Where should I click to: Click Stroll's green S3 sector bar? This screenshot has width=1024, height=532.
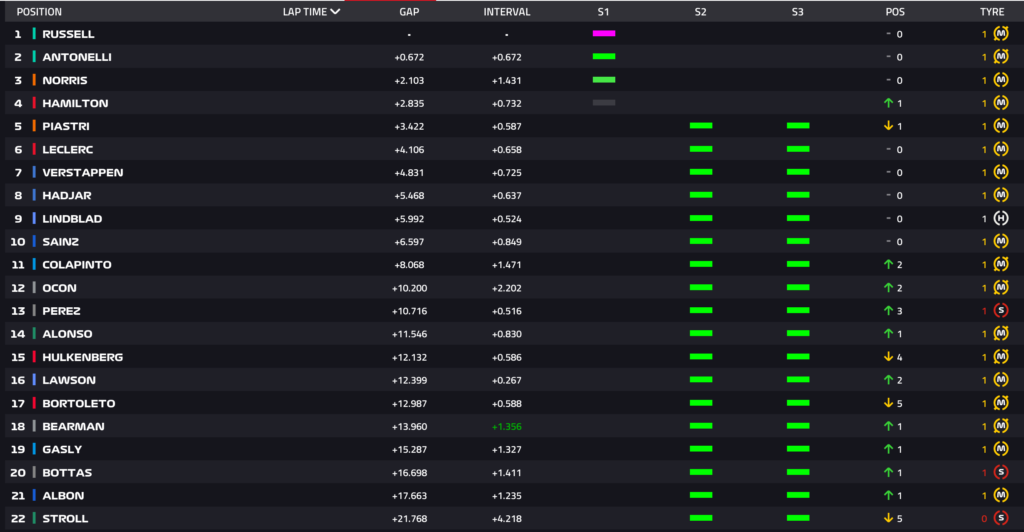coord(798,518)
